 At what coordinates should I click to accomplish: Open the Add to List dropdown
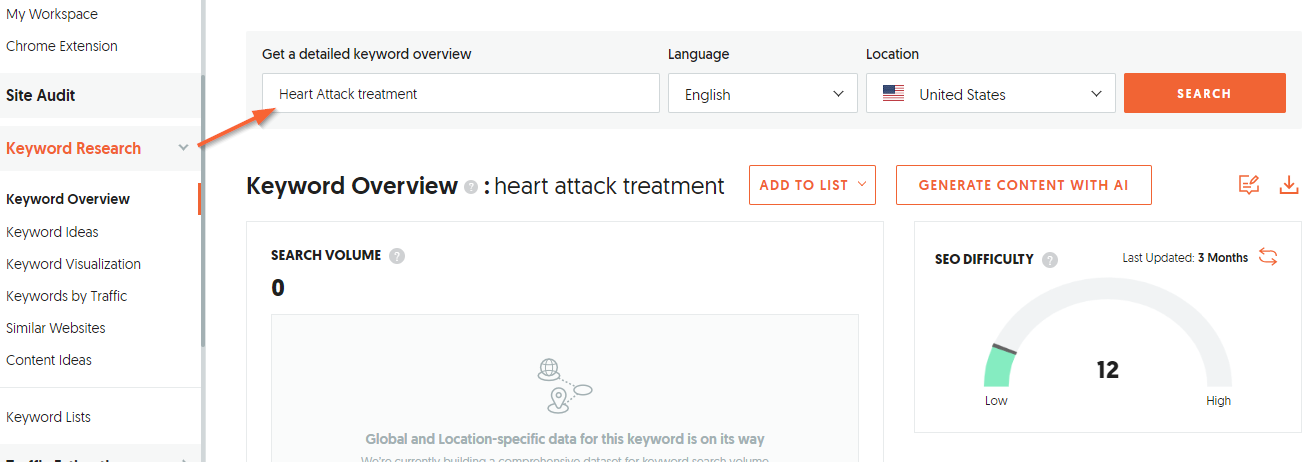(x=812, y=185)
